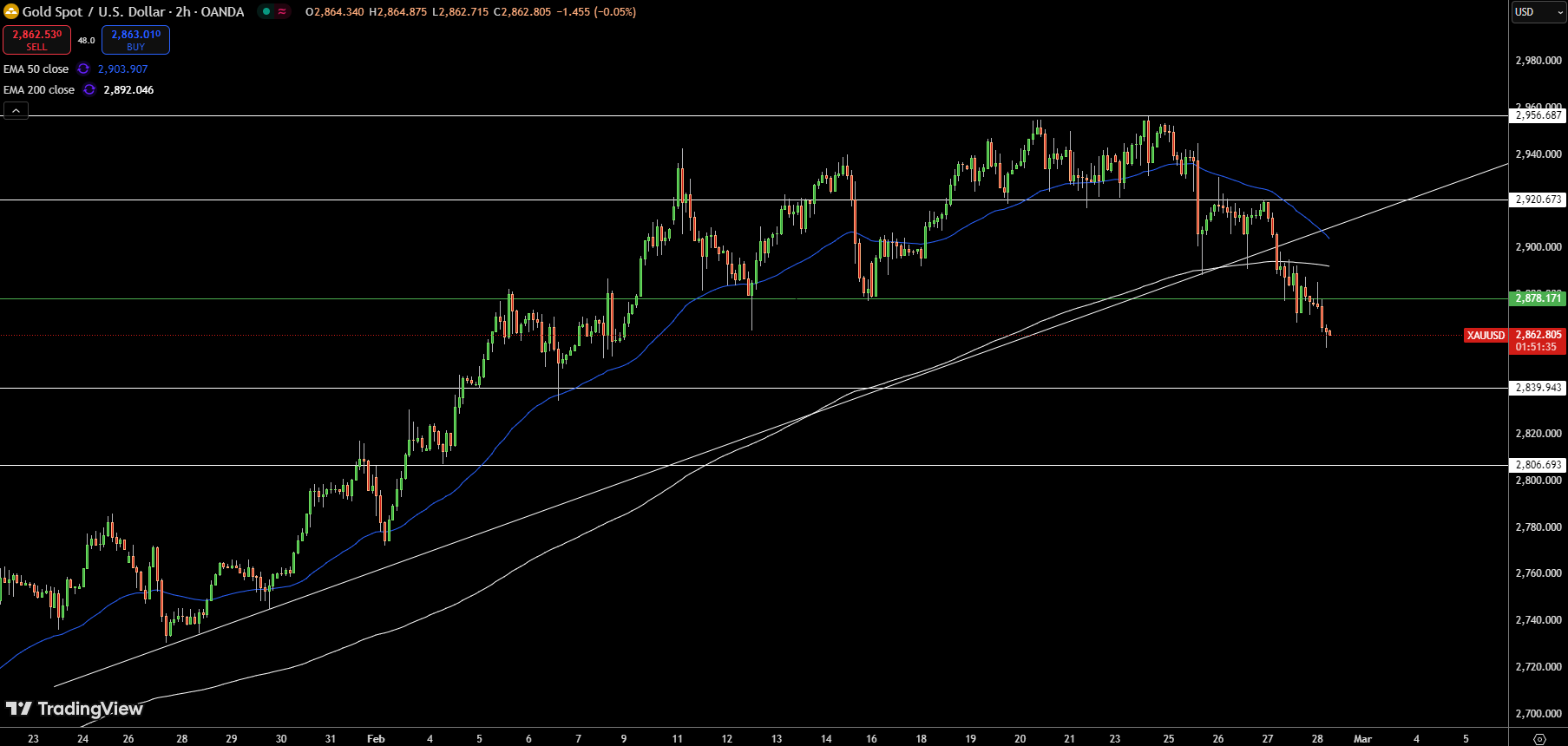Screen dimensions: 1568x746
Task: Click the EMA 50 purple refresh icon
Action: pyautogui.click(x=83, y=69)
